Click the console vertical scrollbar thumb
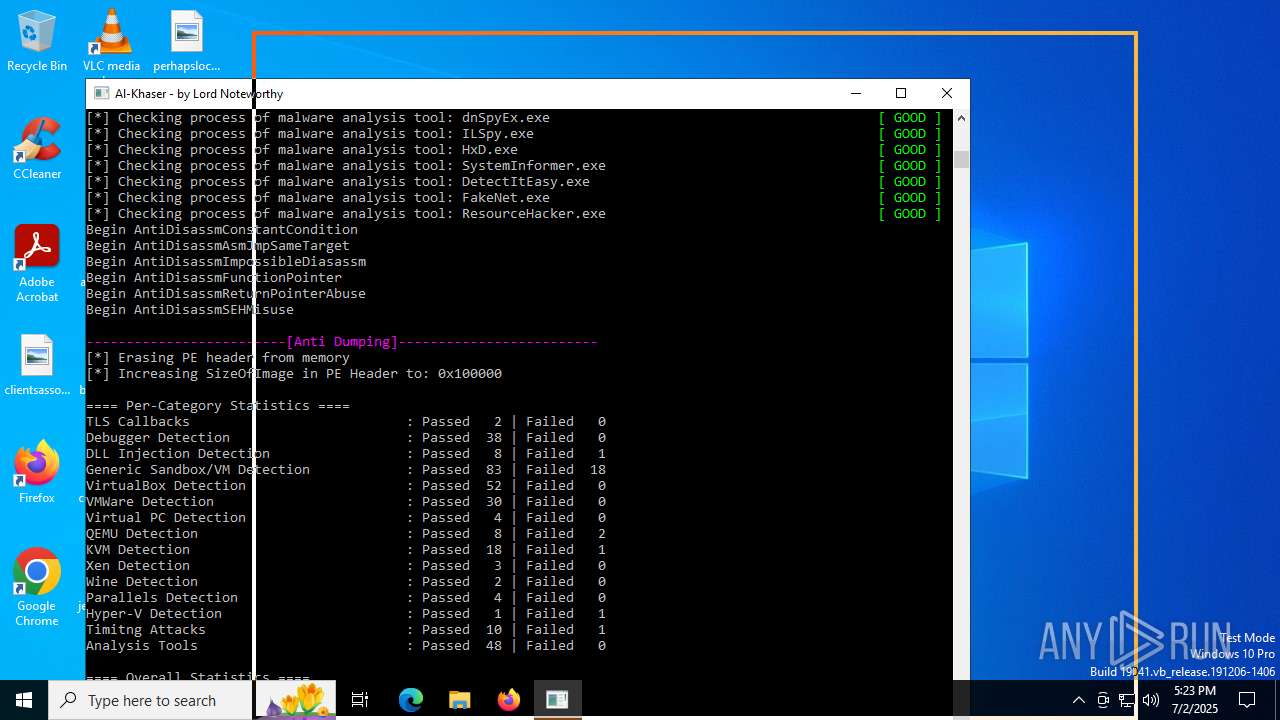 click(x=961, y=159)
